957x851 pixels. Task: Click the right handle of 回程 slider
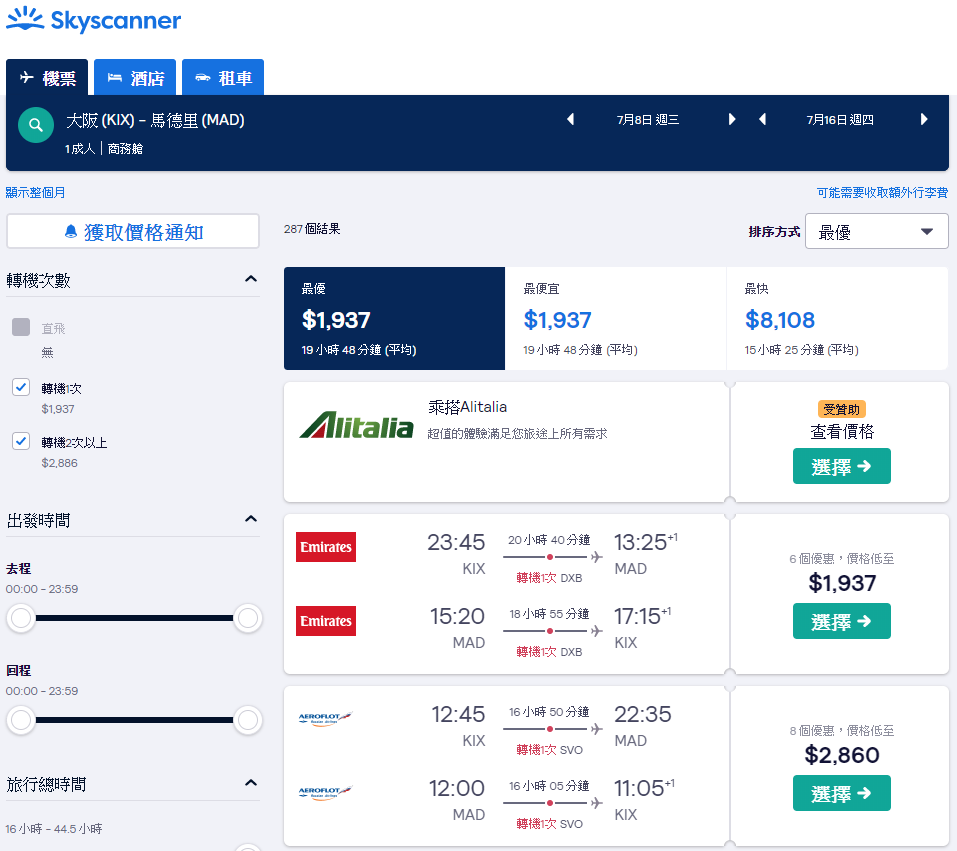pos(248,720)
